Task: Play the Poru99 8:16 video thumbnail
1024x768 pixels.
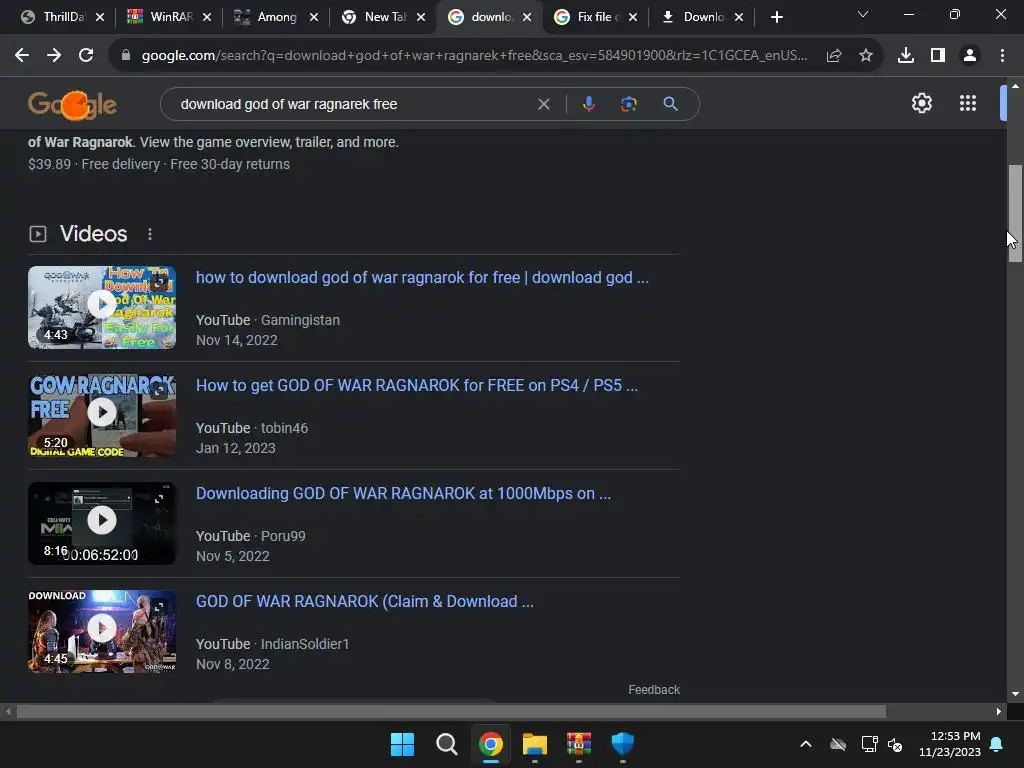Action: coord(102,523)
